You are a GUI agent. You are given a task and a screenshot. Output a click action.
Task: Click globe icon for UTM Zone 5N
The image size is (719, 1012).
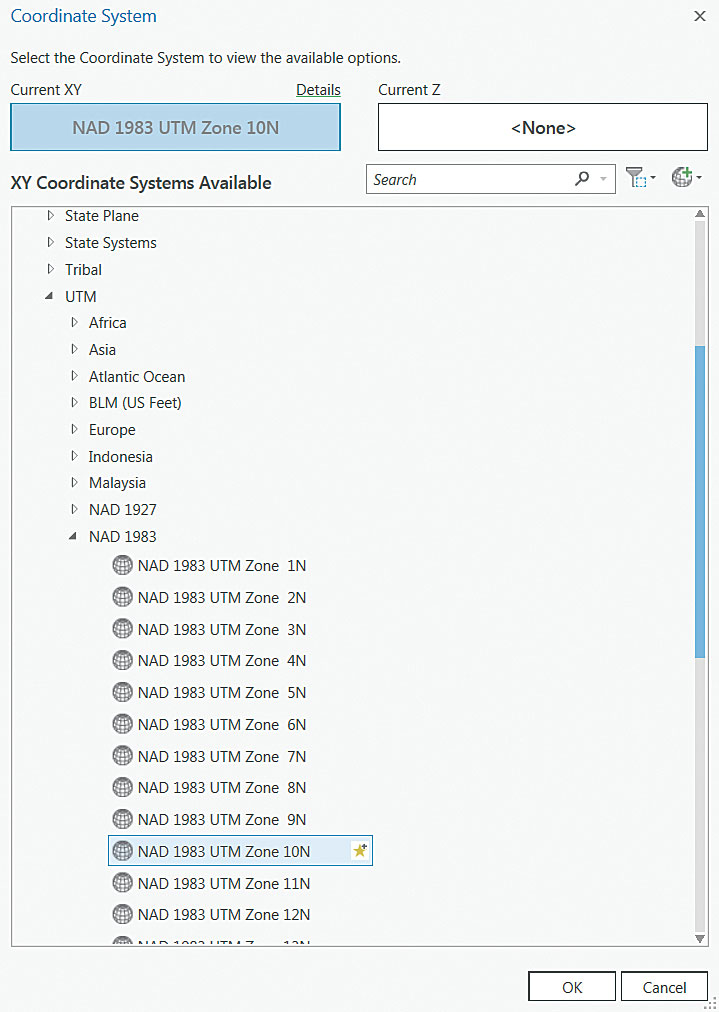[122, 692]
